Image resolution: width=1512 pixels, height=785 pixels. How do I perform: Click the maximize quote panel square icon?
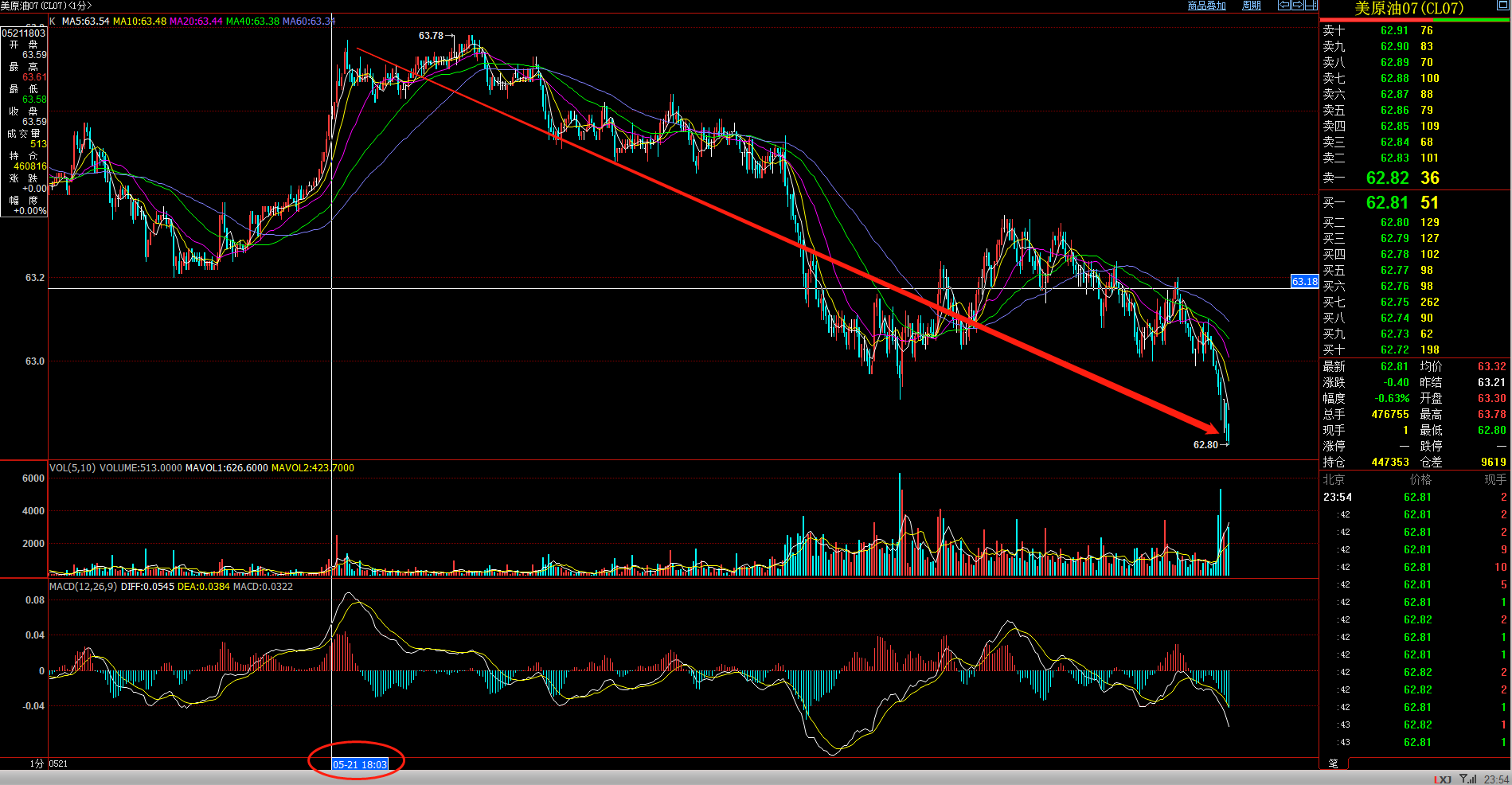click(x=1503, y=6)
